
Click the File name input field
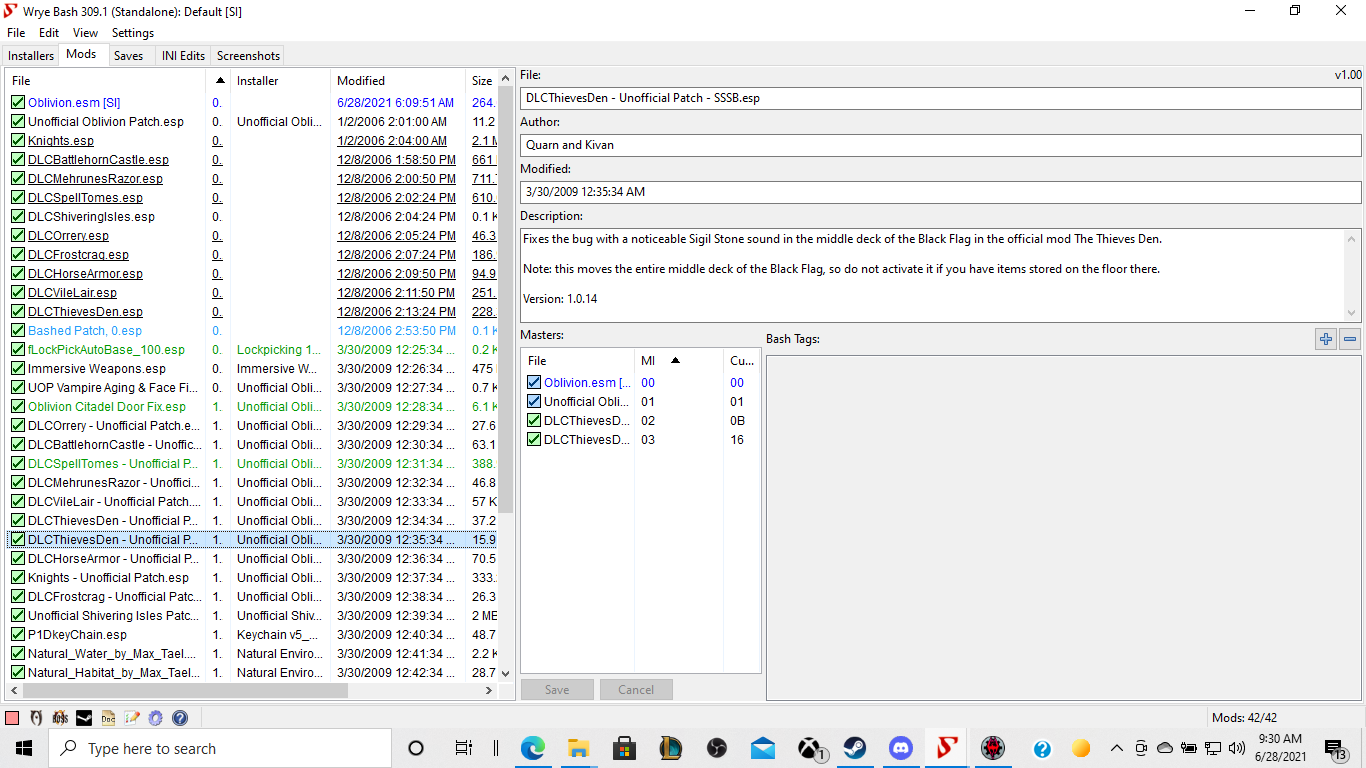tap(940, 98)
